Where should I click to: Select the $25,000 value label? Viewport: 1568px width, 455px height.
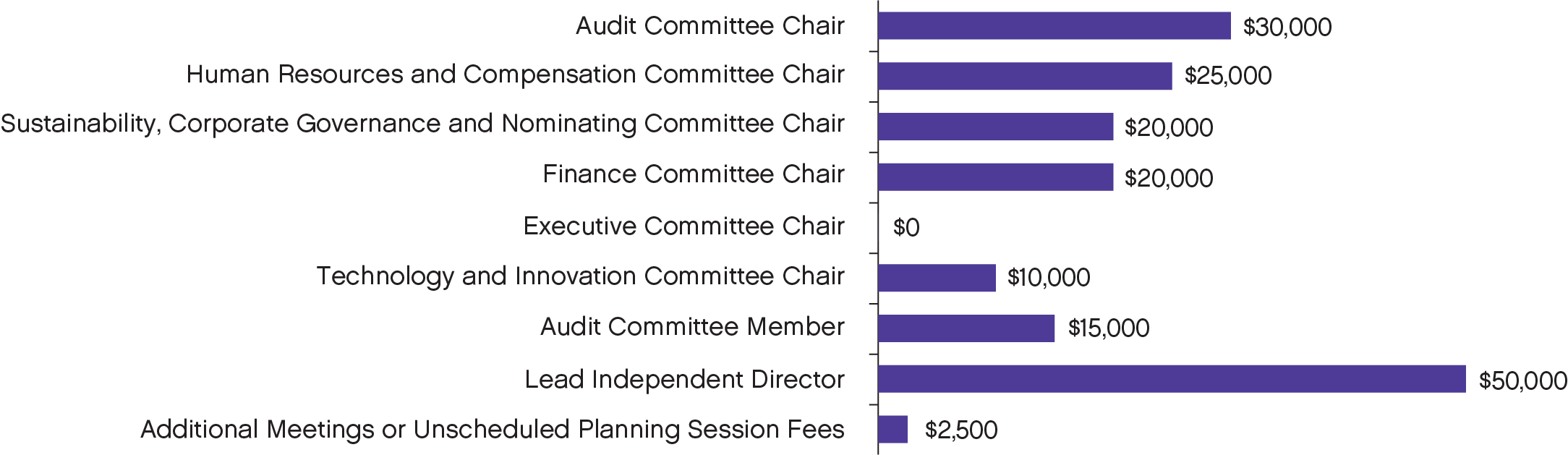click(x=1228, y=76)
